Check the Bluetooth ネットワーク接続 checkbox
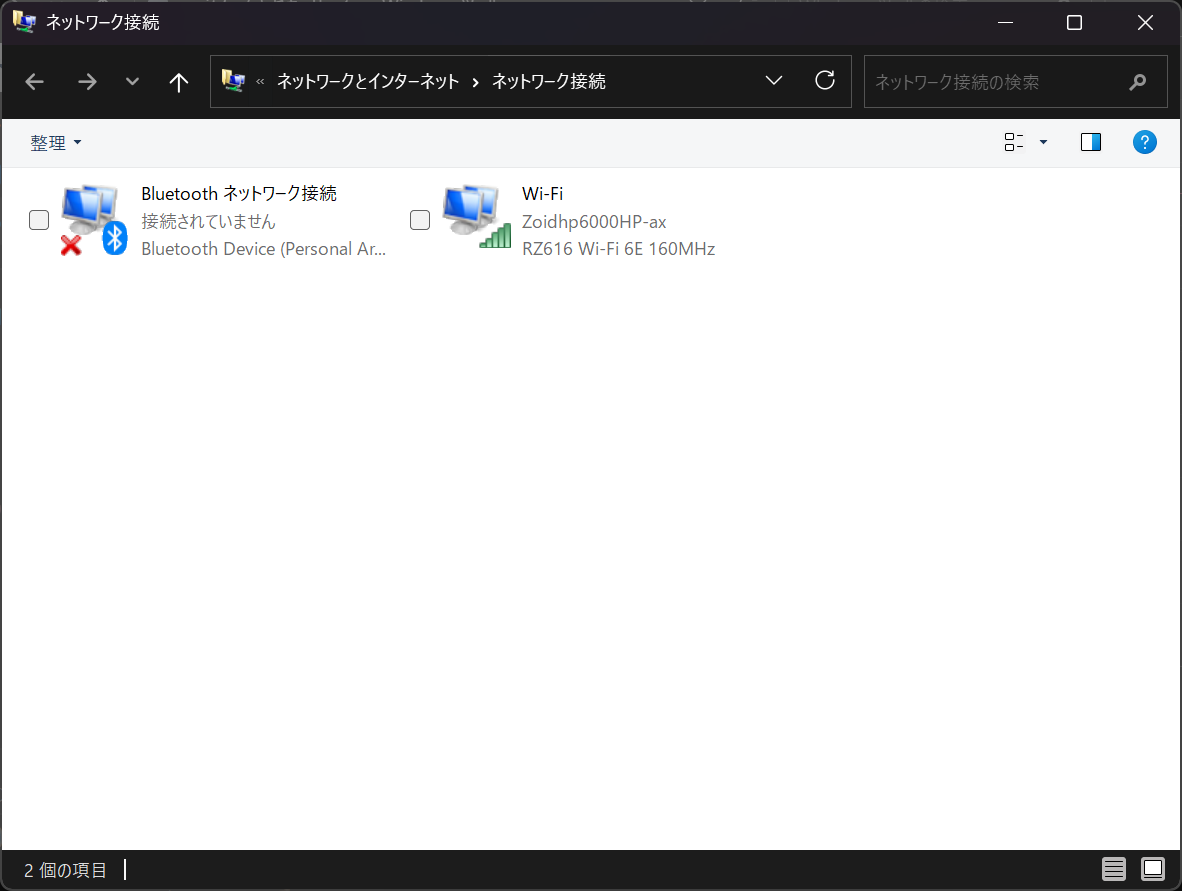Screen dimensions: 1182x891 [39, 220]
